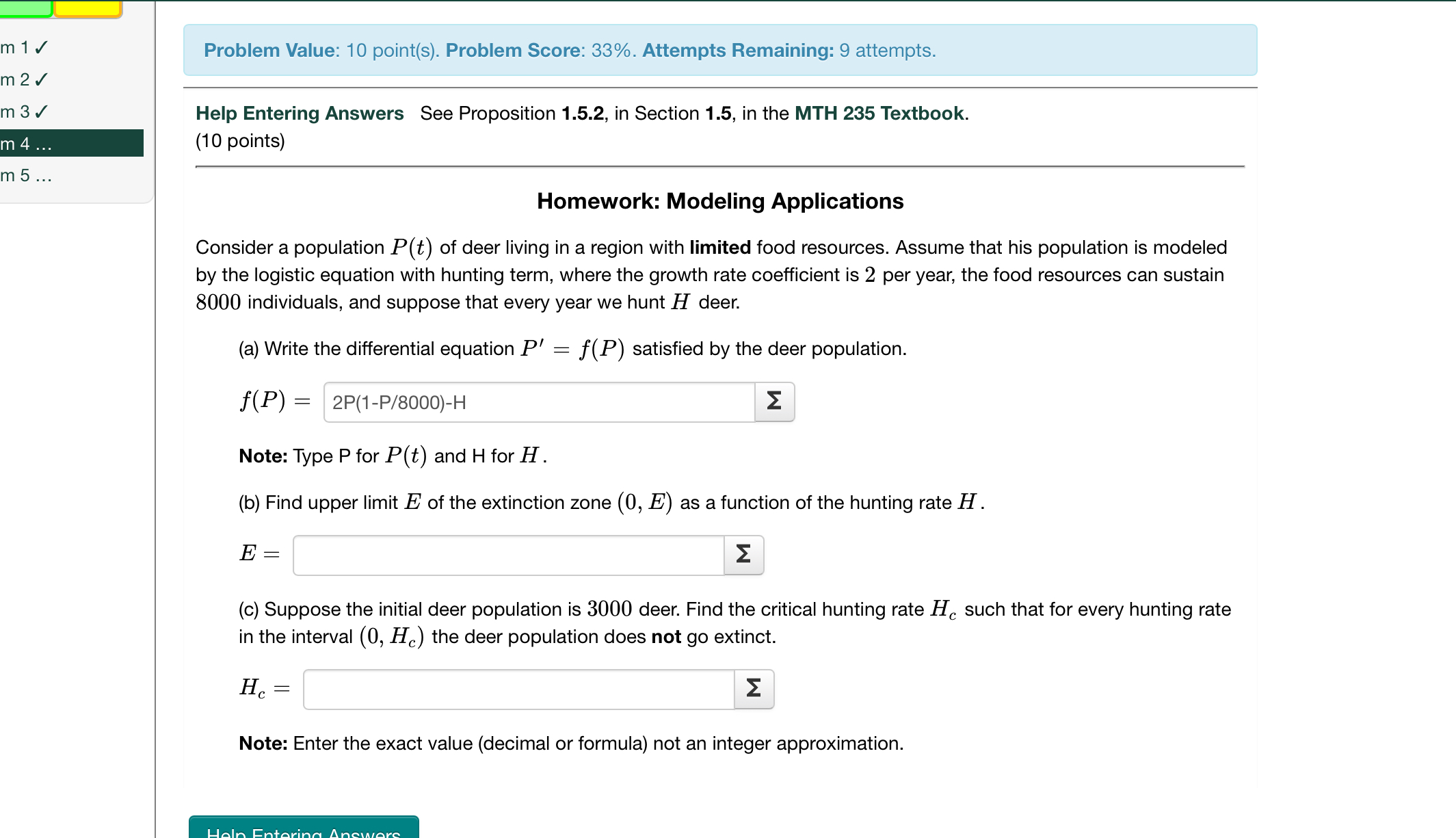Click the Σ symbol next to Hc answer
The width and height of the screenshot is (1456, 838).
tap(753, 689)
